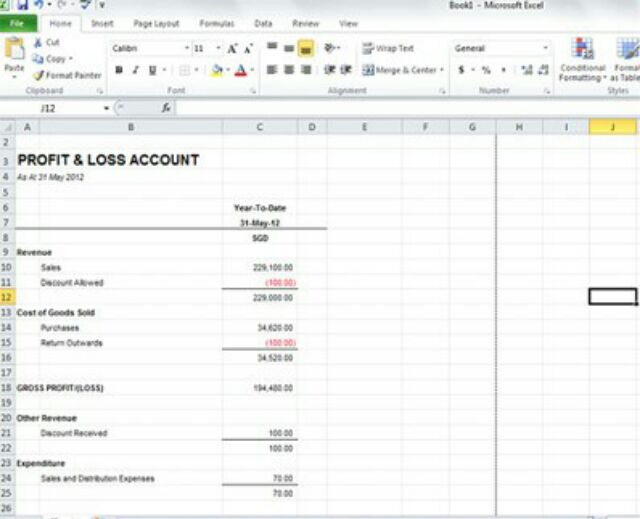
Task: Open the green File button
Action: point(18,22)
